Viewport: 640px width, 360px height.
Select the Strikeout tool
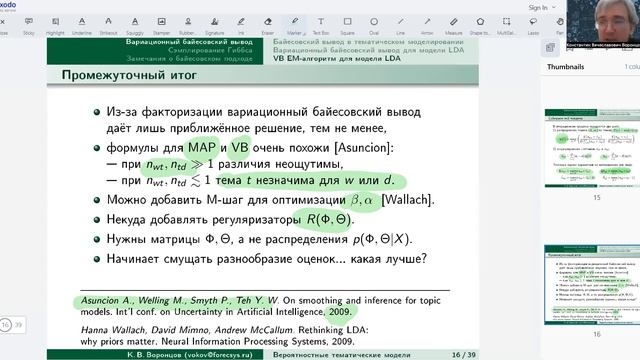pyautogui.click(x=108, y=25)
